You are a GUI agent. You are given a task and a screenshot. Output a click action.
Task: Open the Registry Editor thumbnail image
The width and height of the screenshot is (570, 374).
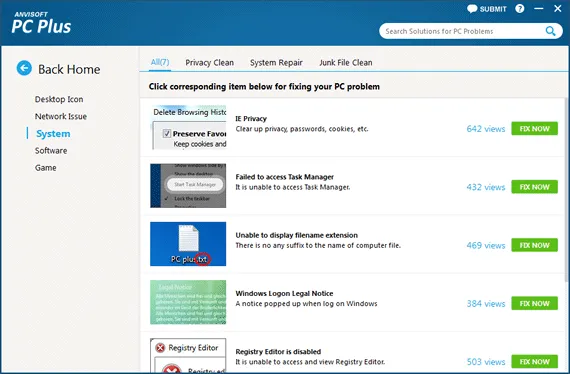coord(188,355)
